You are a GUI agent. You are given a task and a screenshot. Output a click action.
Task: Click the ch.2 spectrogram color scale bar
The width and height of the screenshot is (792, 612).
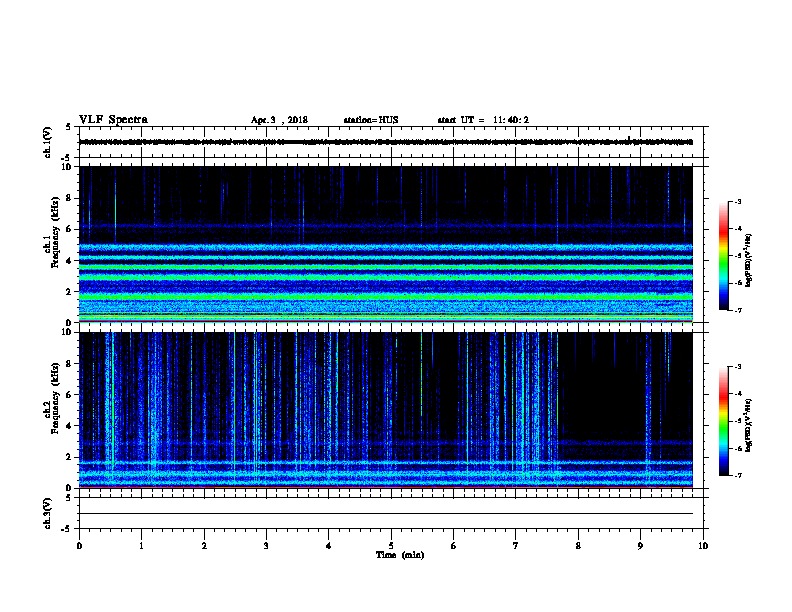[724, 421]
